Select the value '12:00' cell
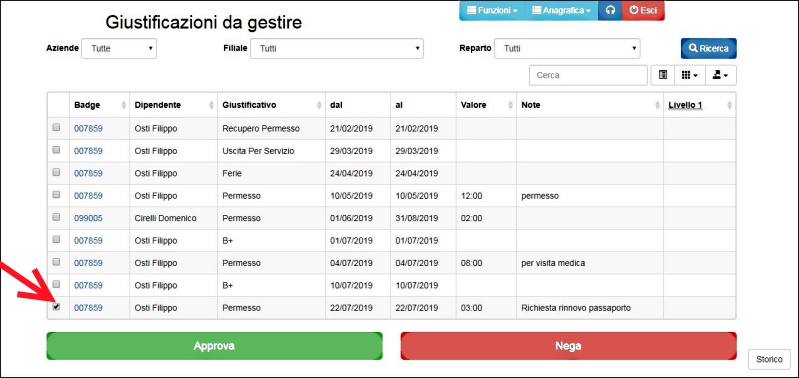The width and height of the screenshot is (799, 378). click(x=486, y=196)
